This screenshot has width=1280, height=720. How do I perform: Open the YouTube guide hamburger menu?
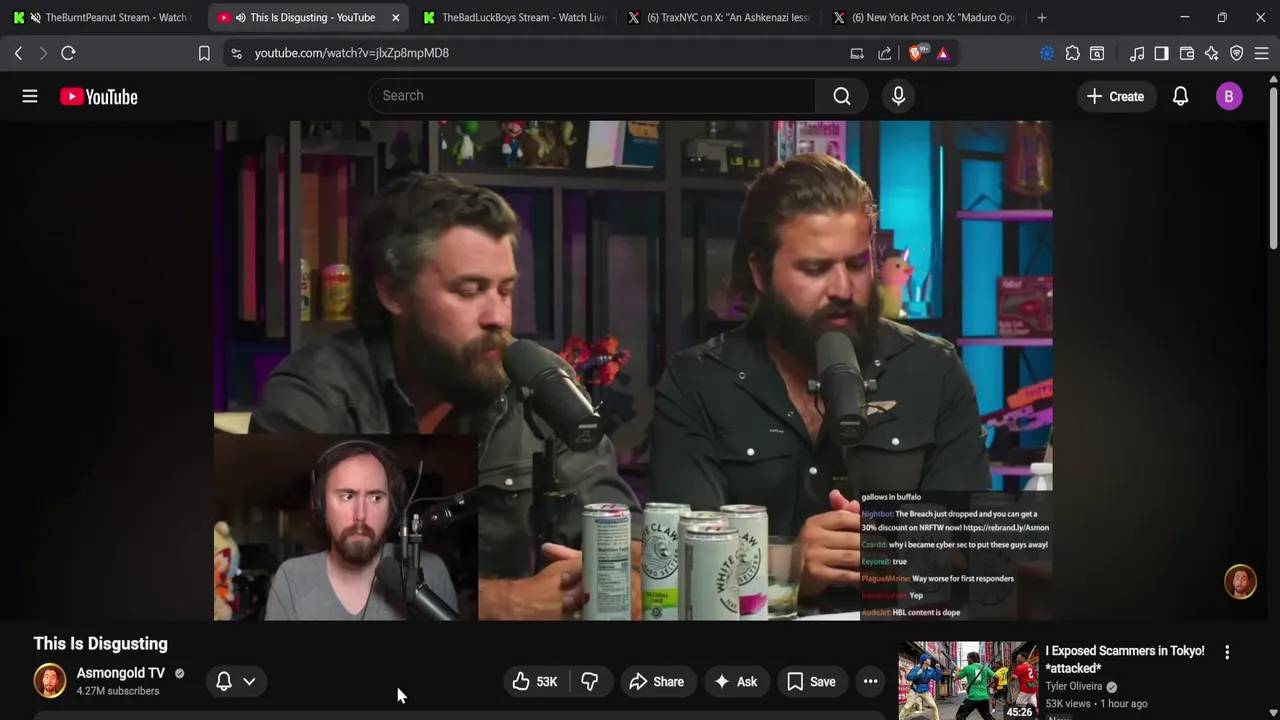30,96
